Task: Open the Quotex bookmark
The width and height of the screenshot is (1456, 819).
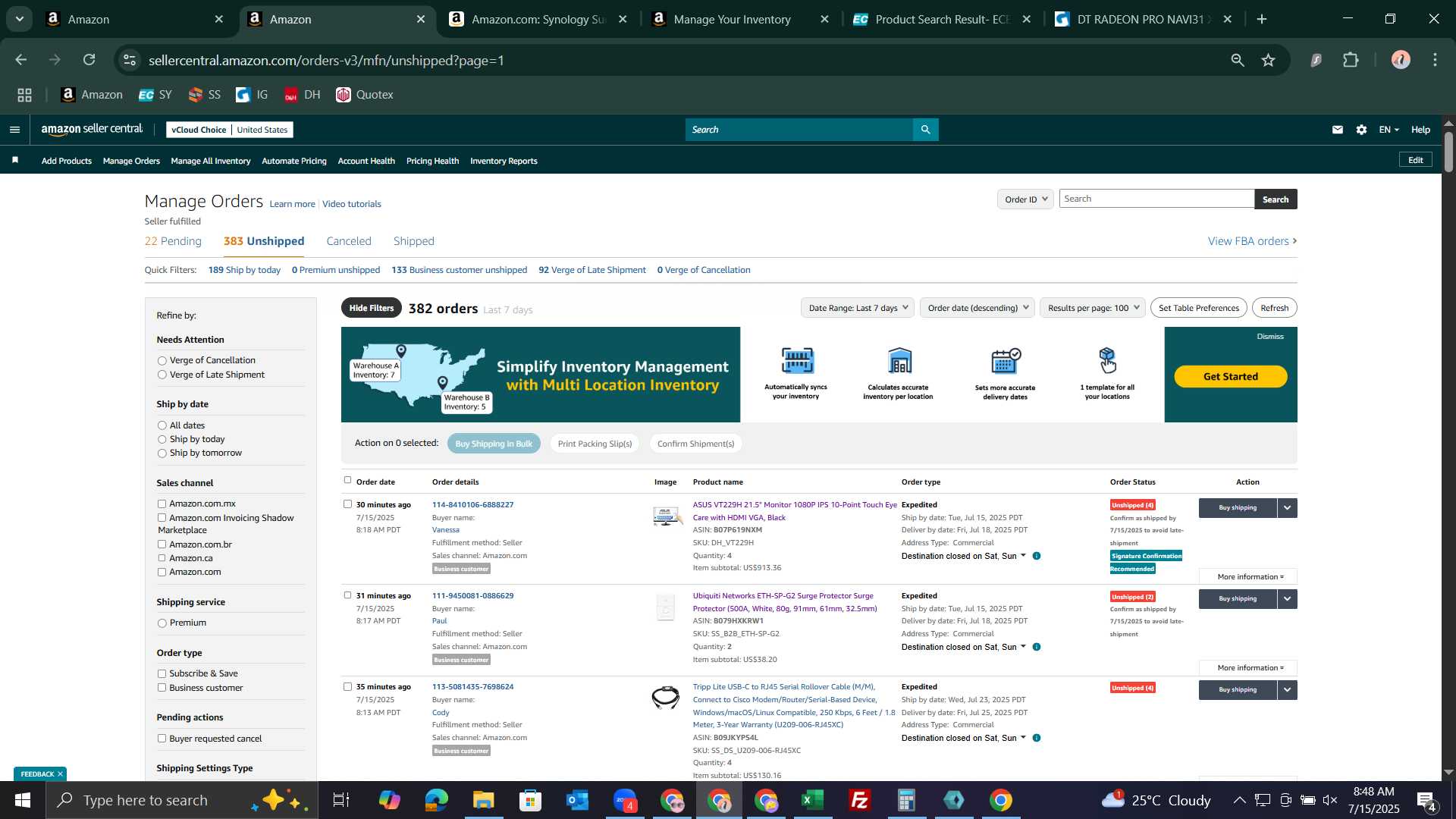Action: click(x=365, y=95)
